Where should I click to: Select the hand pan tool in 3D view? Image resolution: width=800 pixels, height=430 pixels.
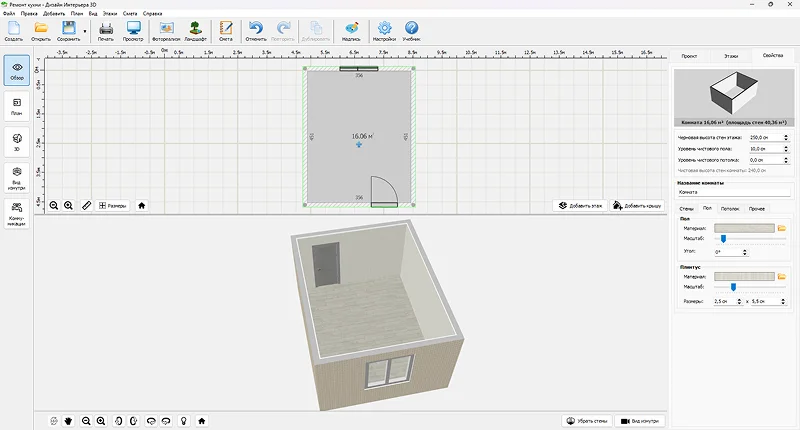click(x=68, y=421)
